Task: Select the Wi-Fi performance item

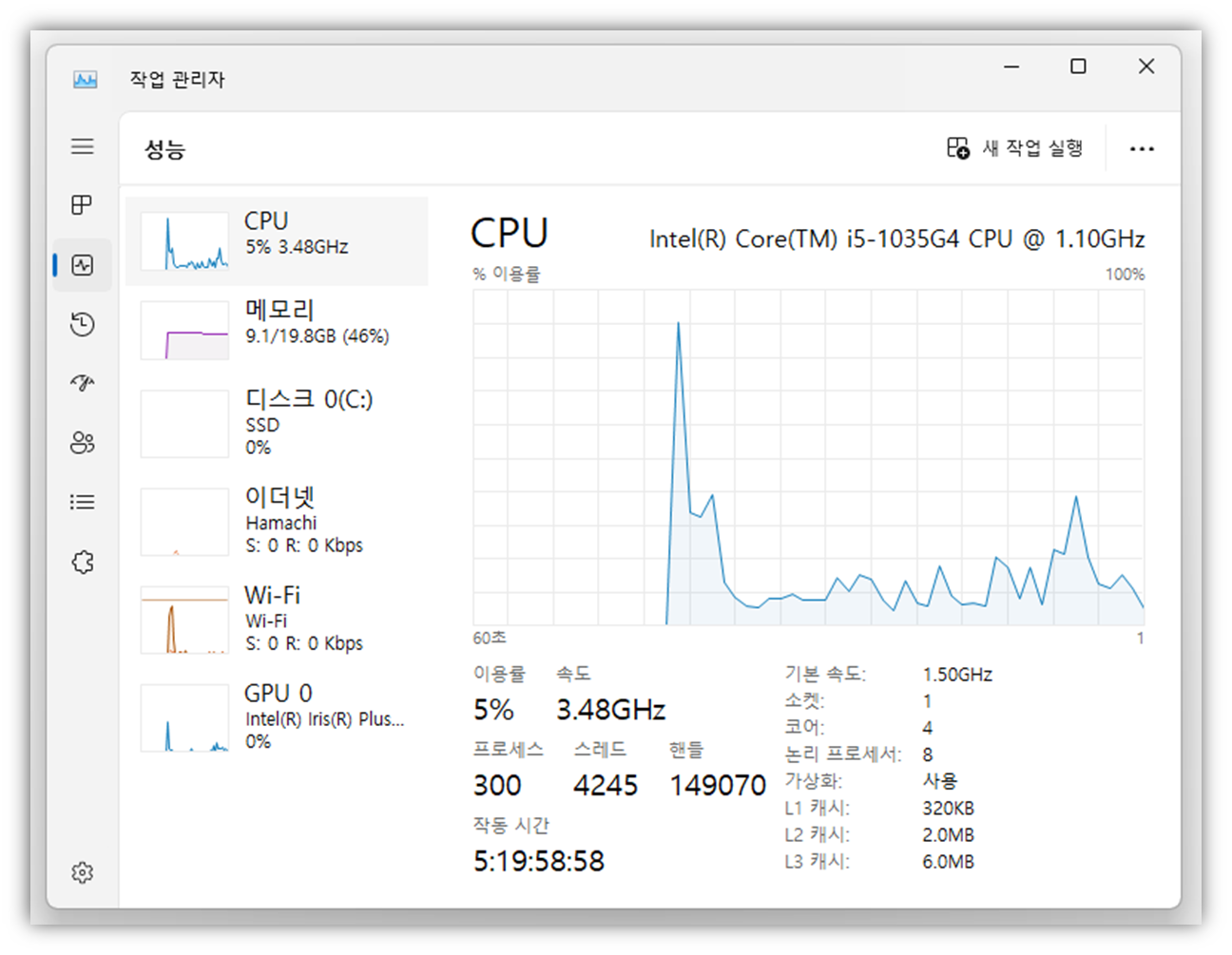Action: point(277,619)
